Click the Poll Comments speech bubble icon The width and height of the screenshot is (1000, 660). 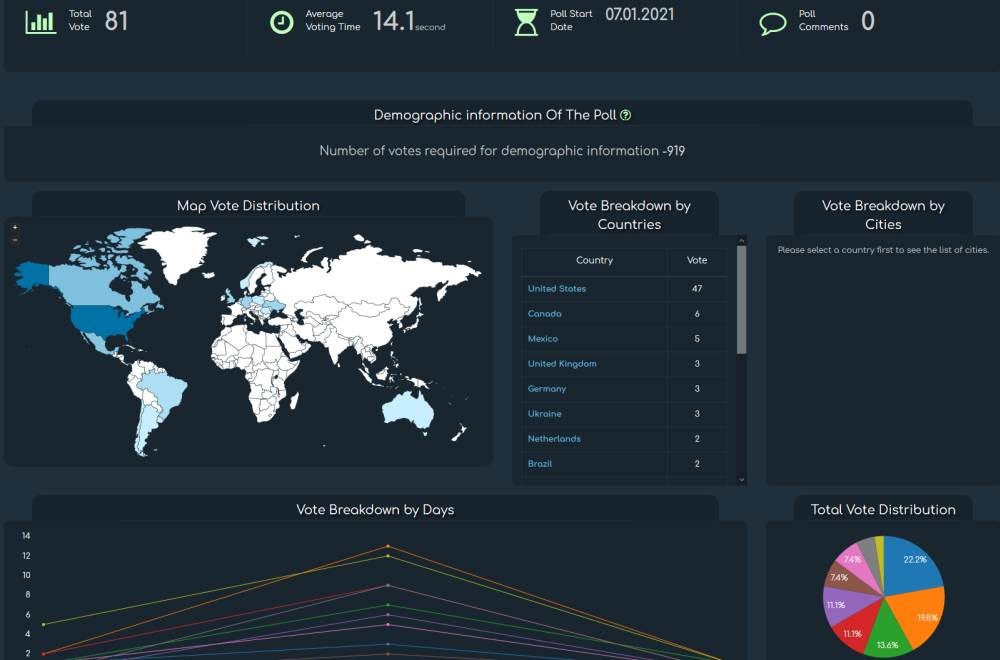(773, 23)
